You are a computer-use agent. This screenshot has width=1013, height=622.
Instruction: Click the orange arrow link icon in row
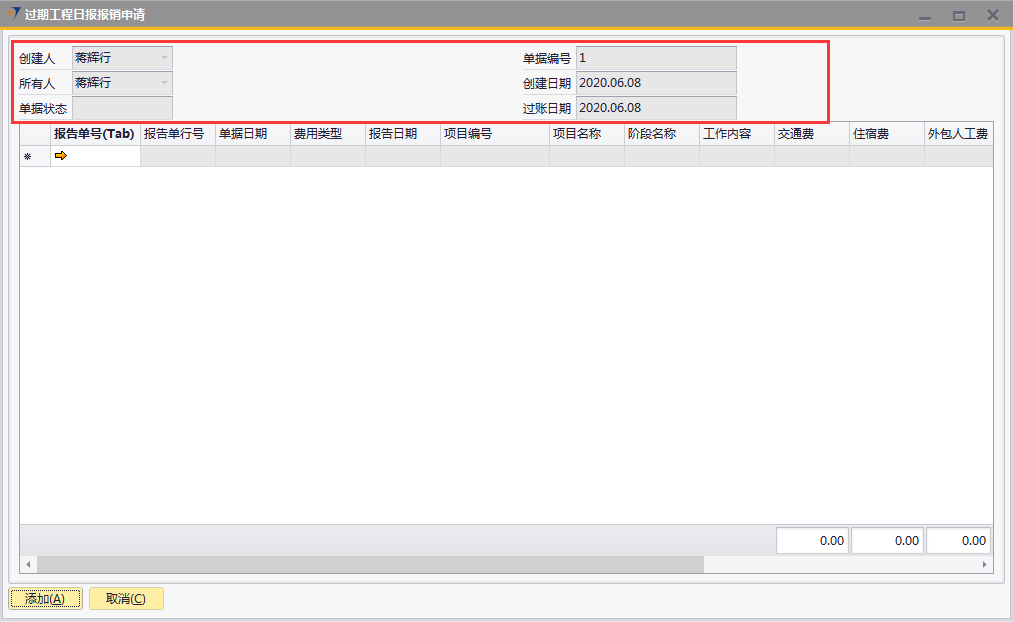[60, 156]
